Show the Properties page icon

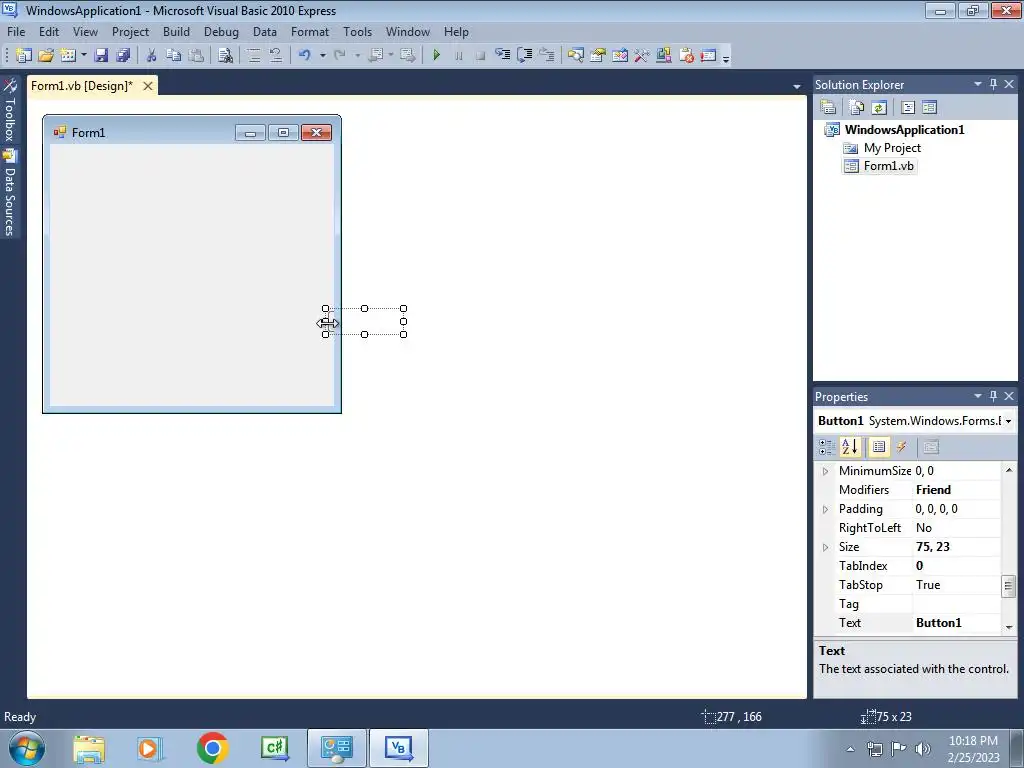click(879, 447)
